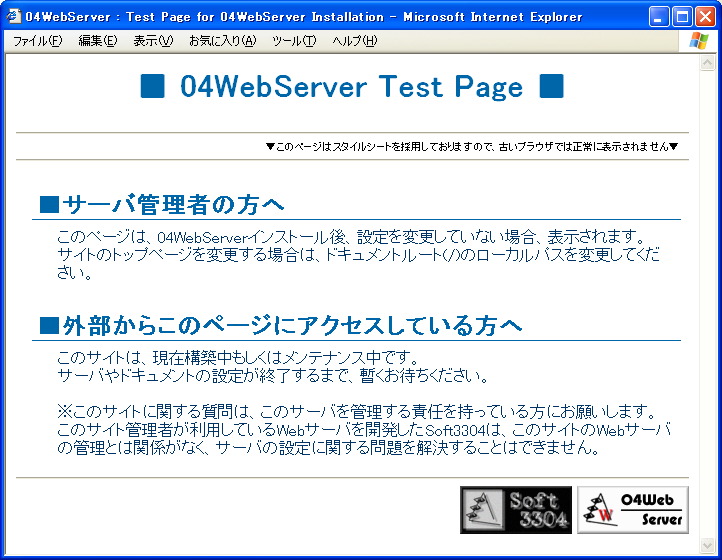
Task: Open the 表示(V) menu
Action: point(153,41)
